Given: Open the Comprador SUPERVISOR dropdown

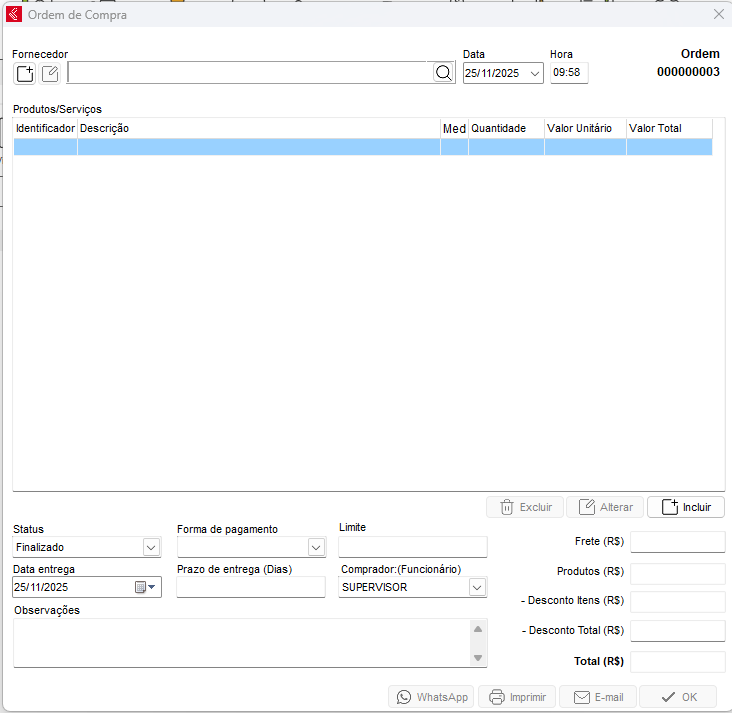Looking at the screenshot, I should coord(477,587).
